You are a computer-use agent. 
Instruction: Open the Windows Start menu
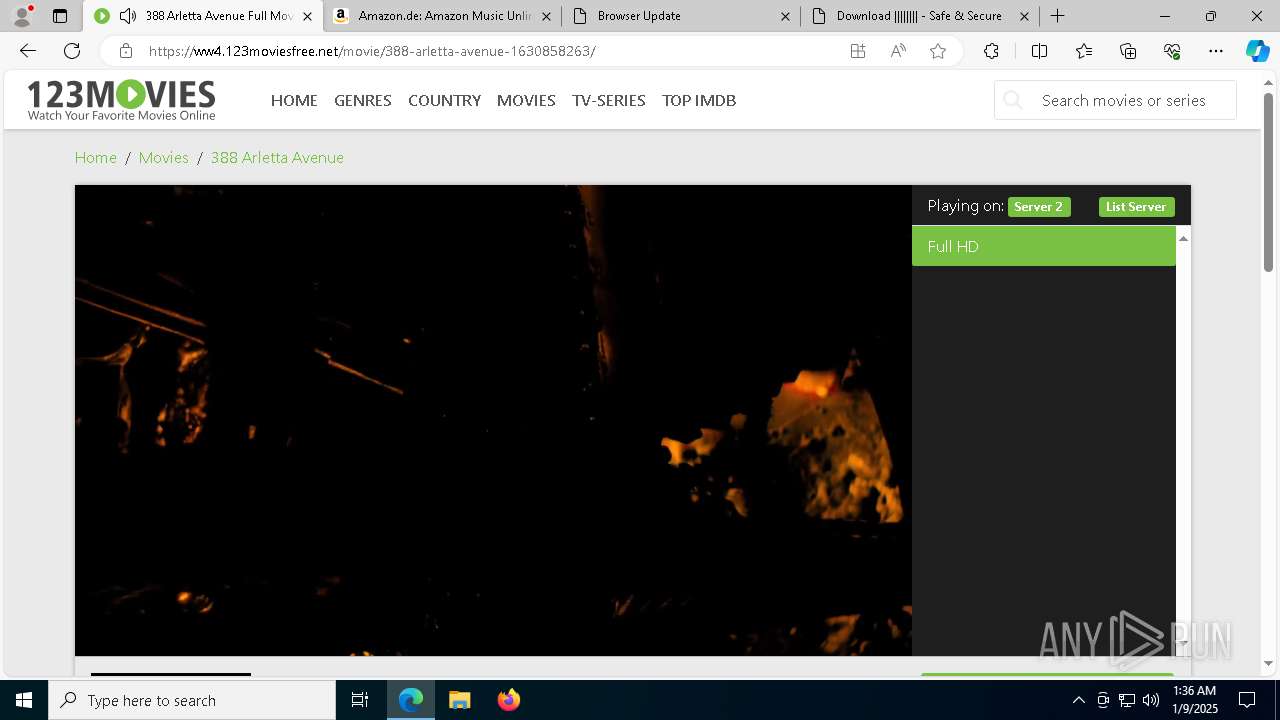[24, 700]
